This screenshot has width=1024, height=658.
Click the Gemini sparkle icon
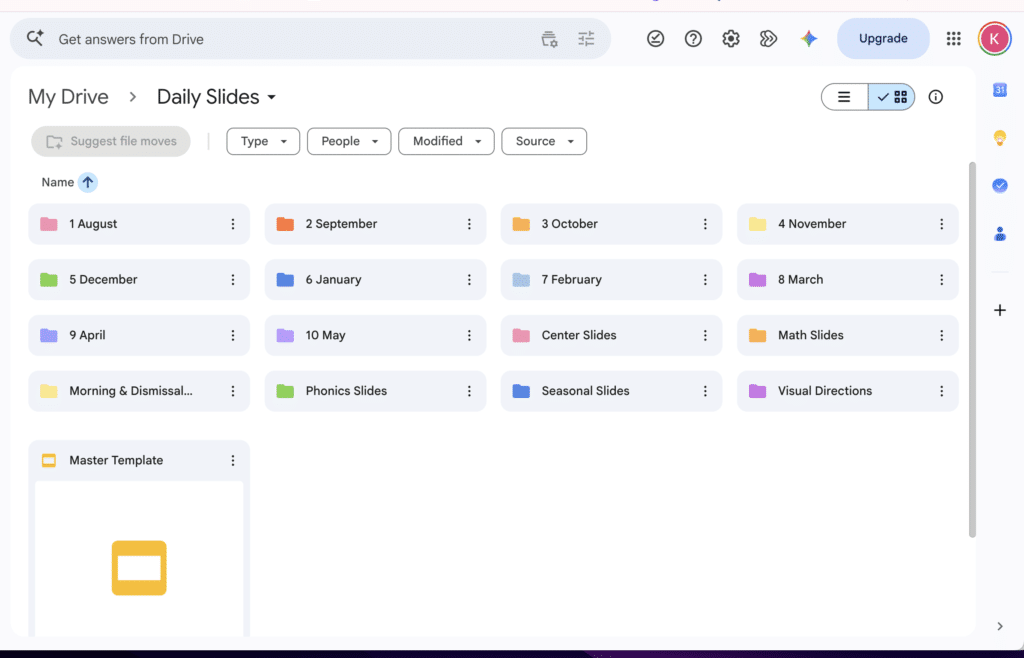click(x=808, y=39)
